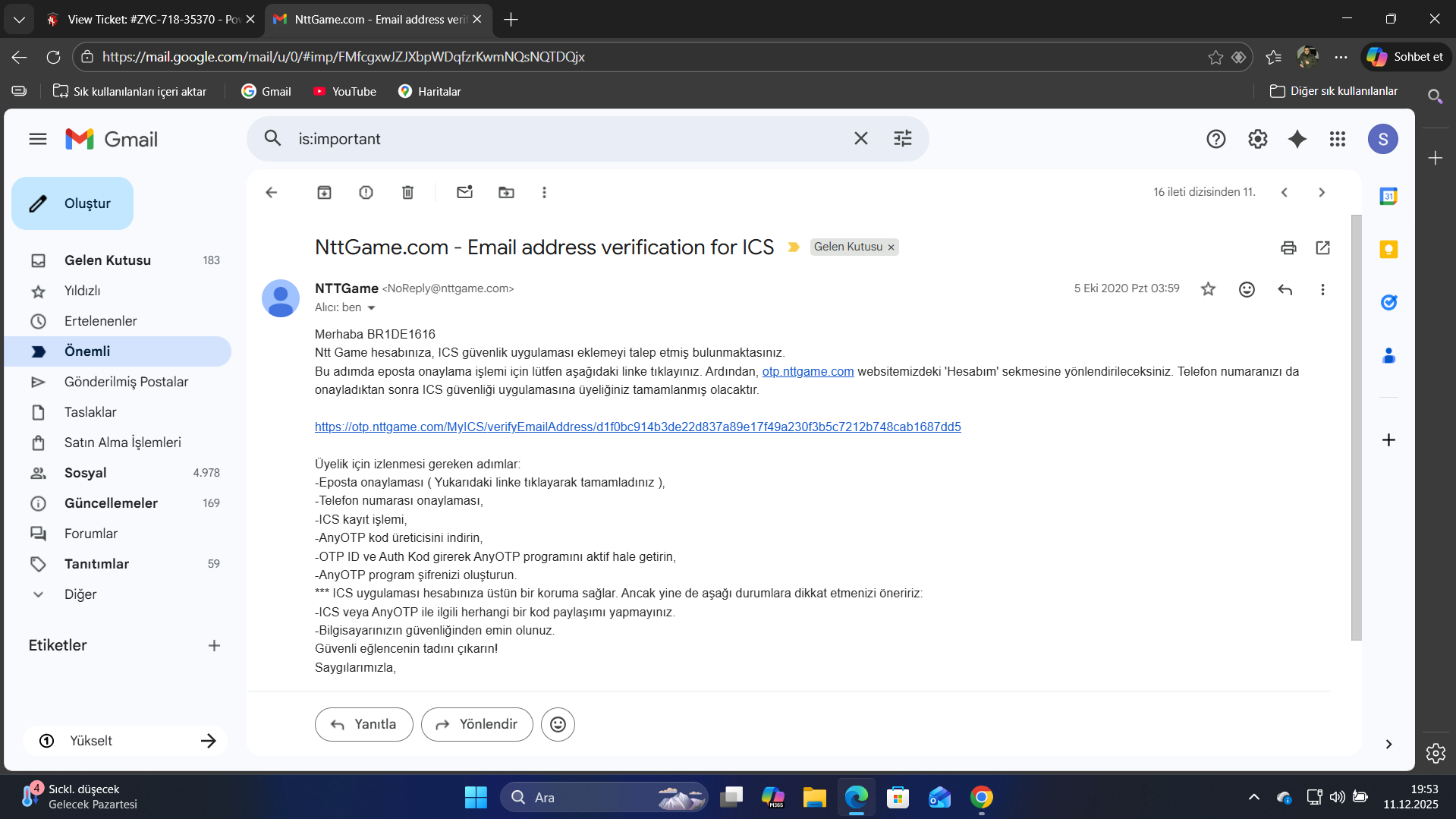1456x819 pixels.
Task: Open Google Chrome from taskbar
Action: 981,798
